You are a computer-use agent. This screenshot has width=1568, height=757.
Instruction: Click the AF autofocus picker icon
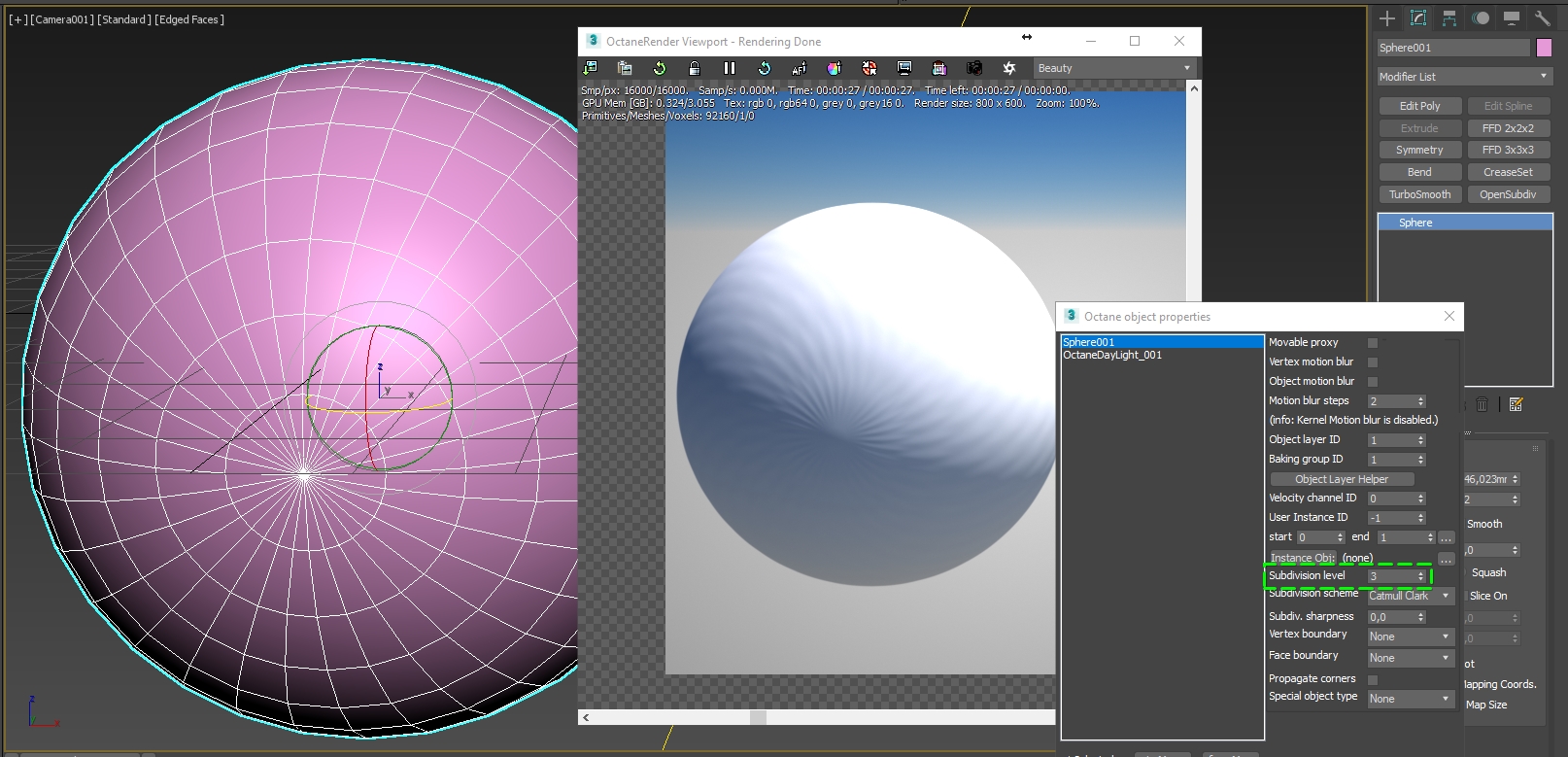[x=799, y=68]
